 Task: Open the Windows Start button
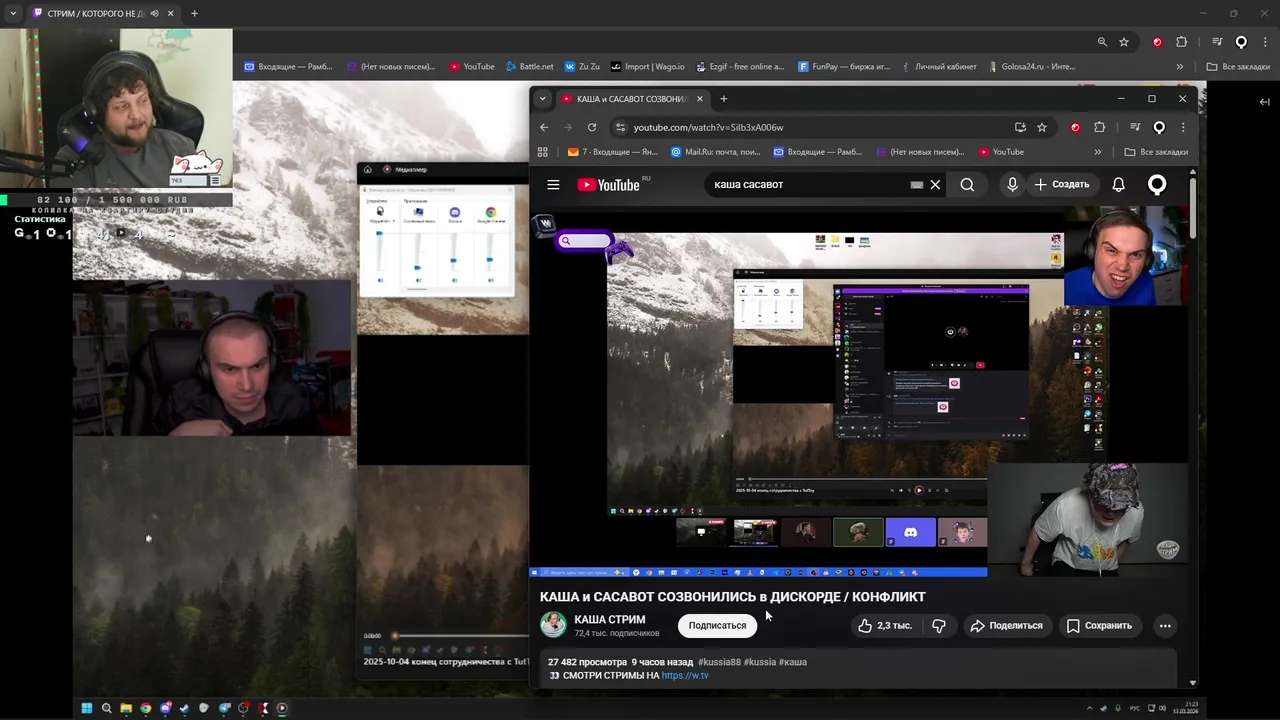coord(87,708)
